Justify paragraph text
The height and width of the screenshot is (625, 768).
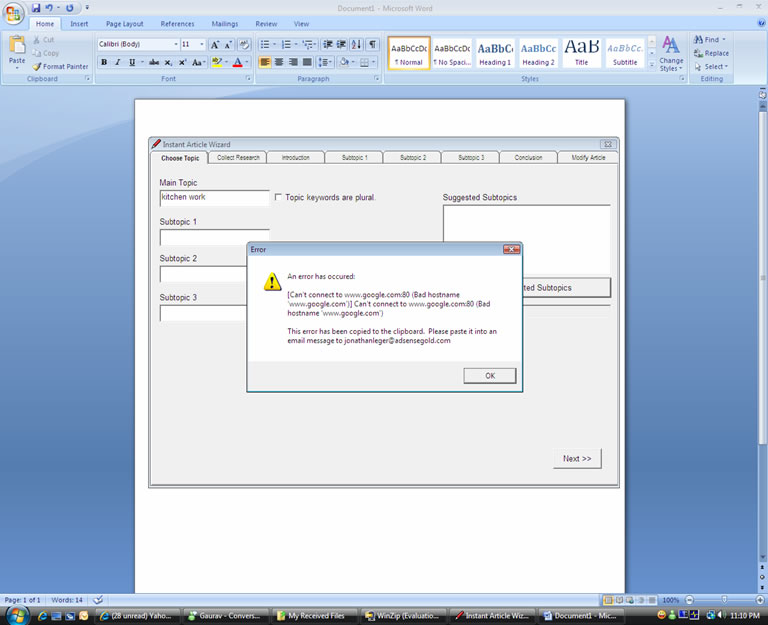307,62
